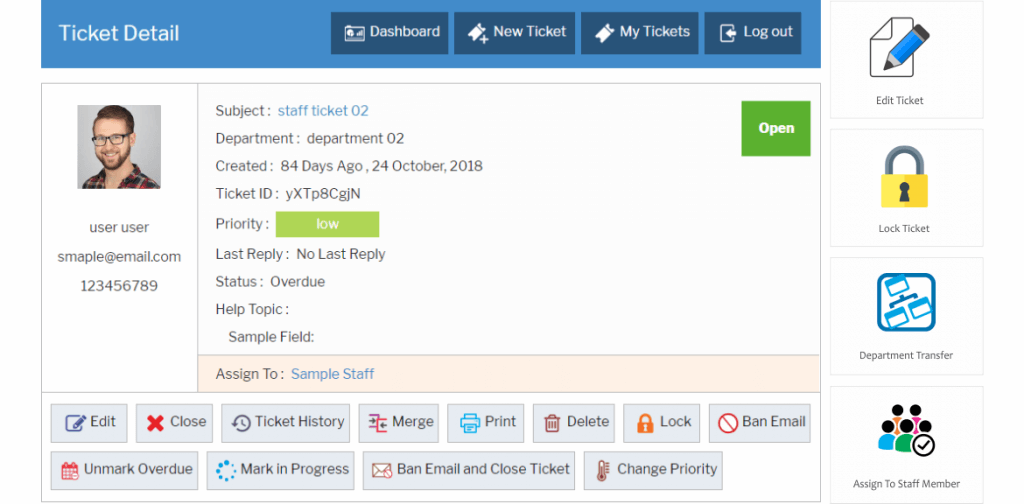
Task: Click Mark in Progress
Action: tap(281, 470)
